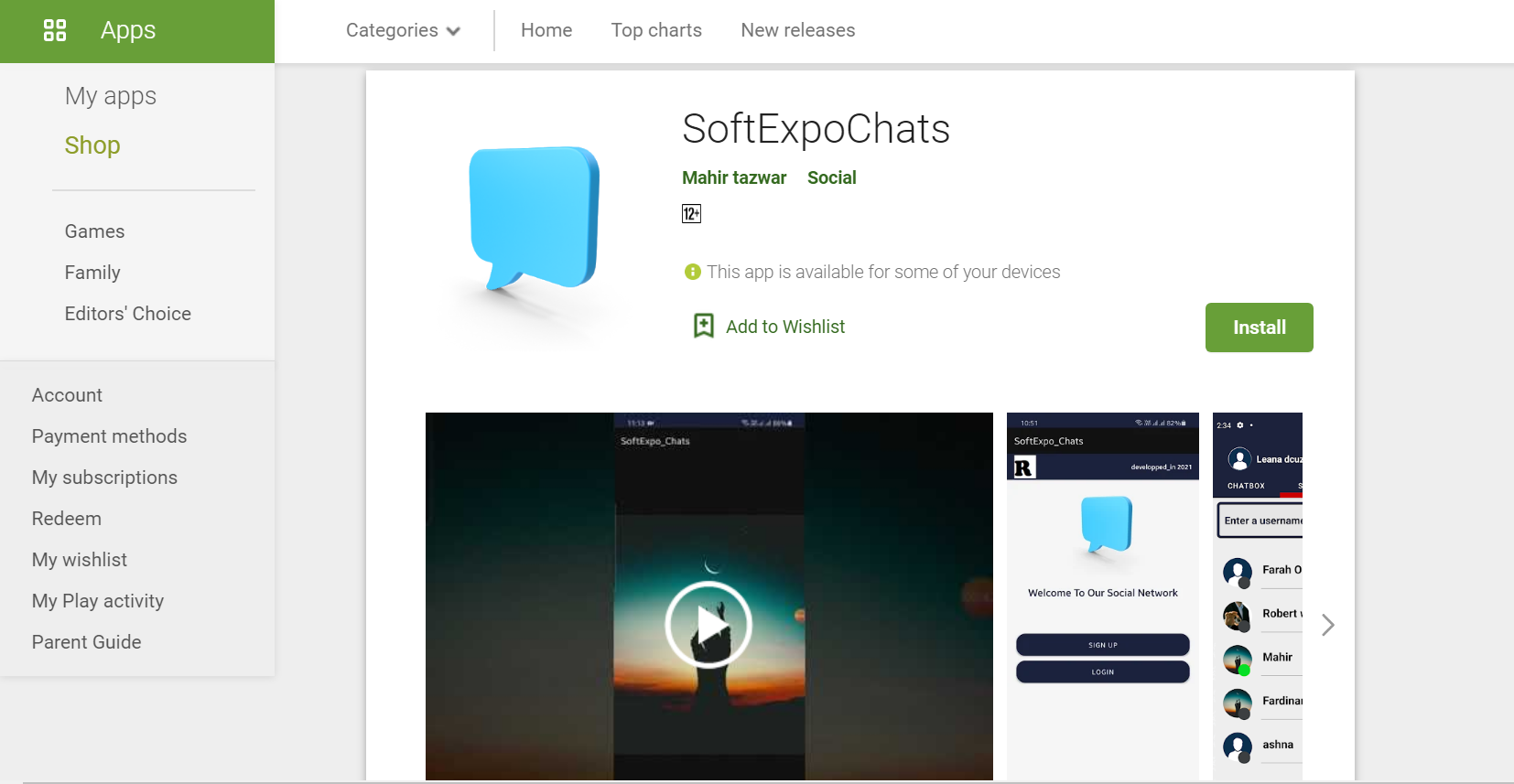Open Editors' Choice section

(x=128, y=314)
